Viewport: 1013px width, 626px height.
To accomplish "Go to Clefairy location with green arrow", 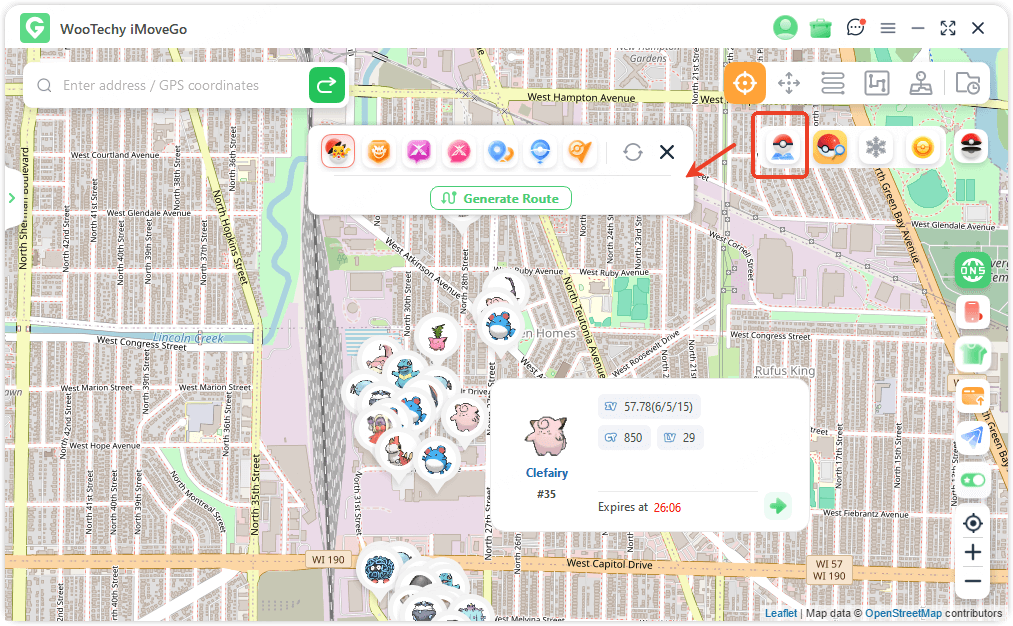I will 777,506.
